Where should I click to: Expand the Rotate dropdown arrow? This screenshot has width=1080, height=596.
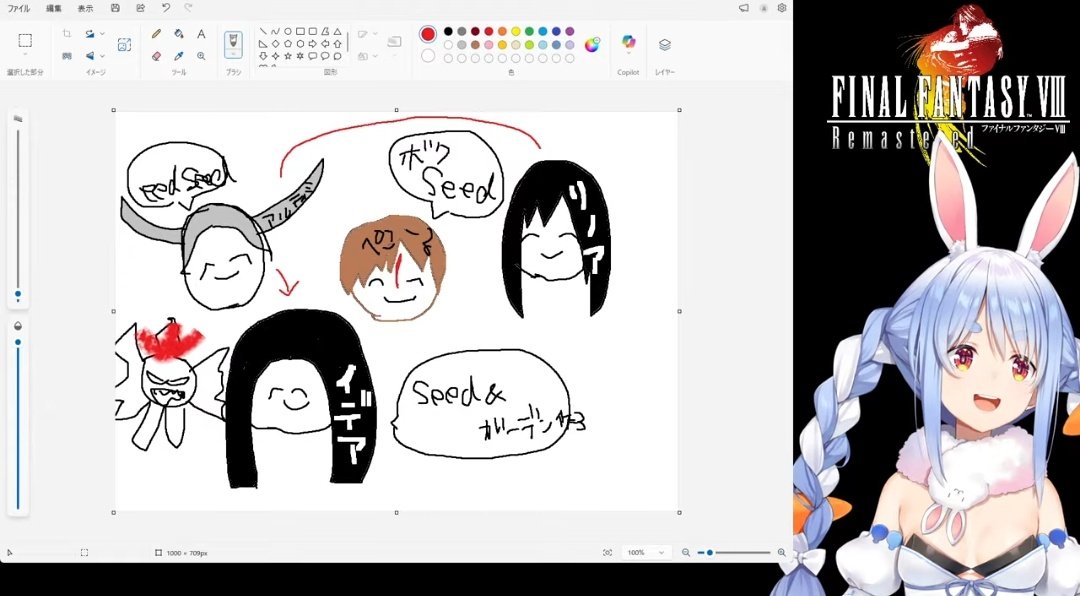[103, 33]
